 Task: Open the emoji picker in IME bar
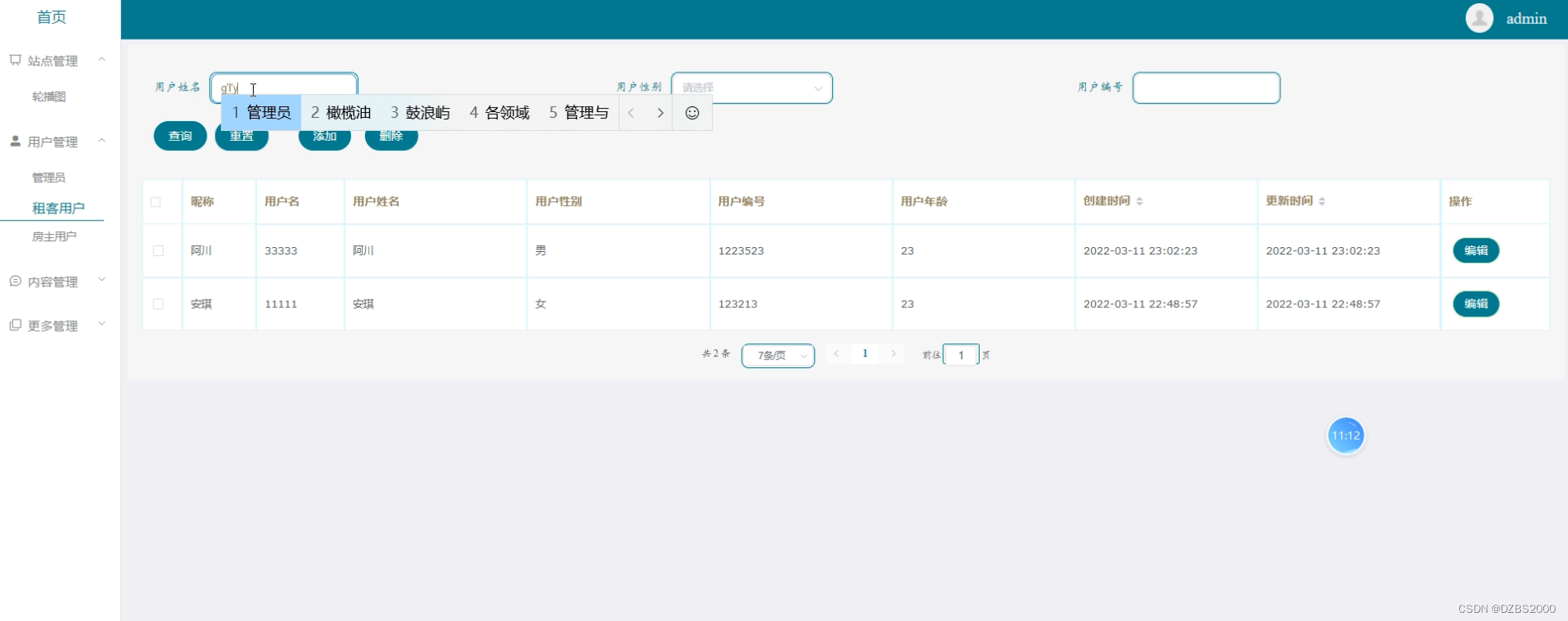point(692,113)
